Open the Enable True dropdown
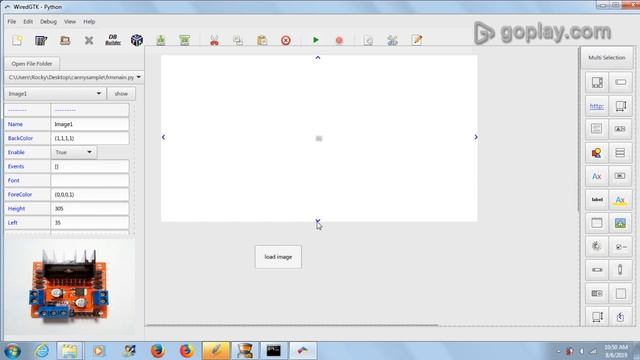640x360 pixels. pyautogui.click(x=74, y=152)
